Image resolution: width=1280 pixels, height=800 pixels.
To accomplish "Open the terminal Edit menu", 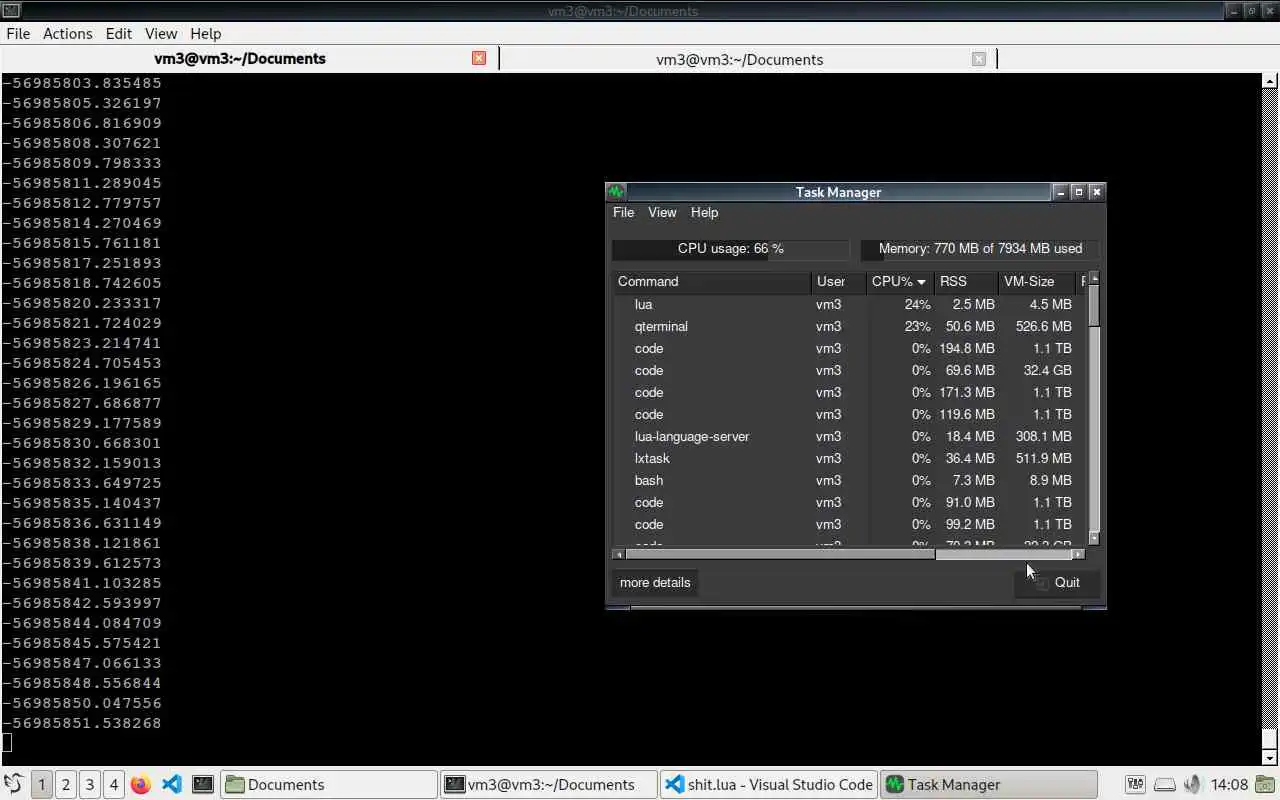I will tap(118, 33).
